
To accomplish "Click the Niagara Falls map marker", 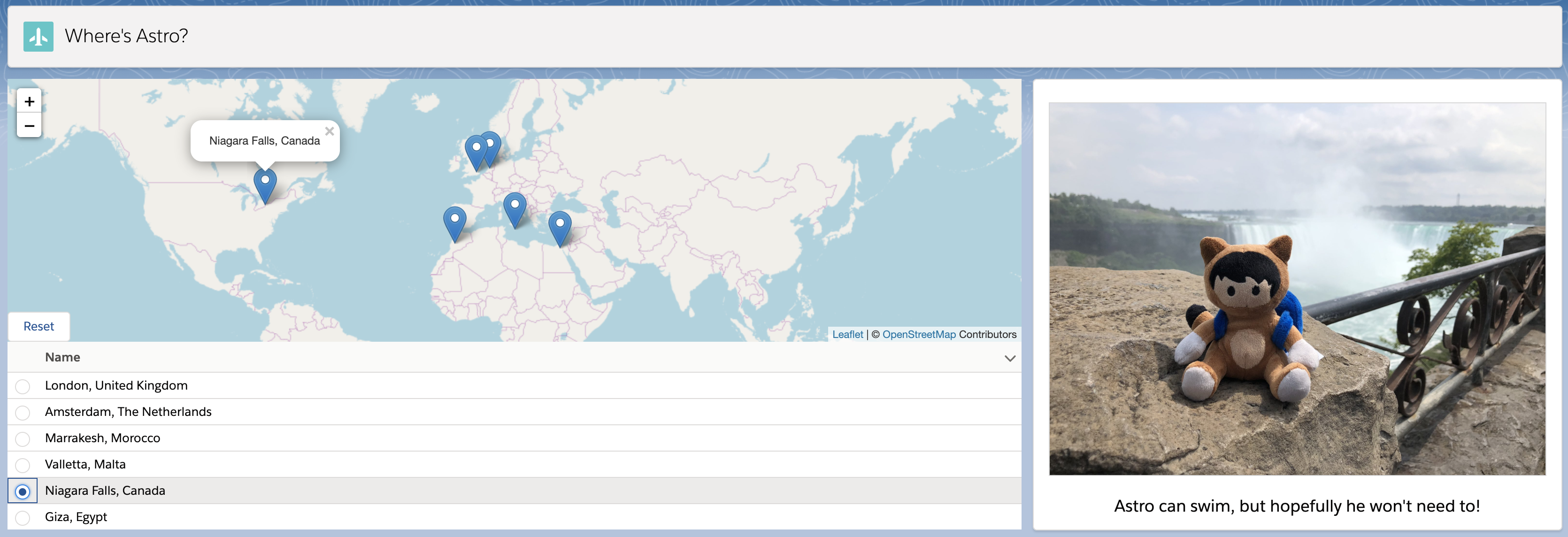I will [x=265, y=183].
